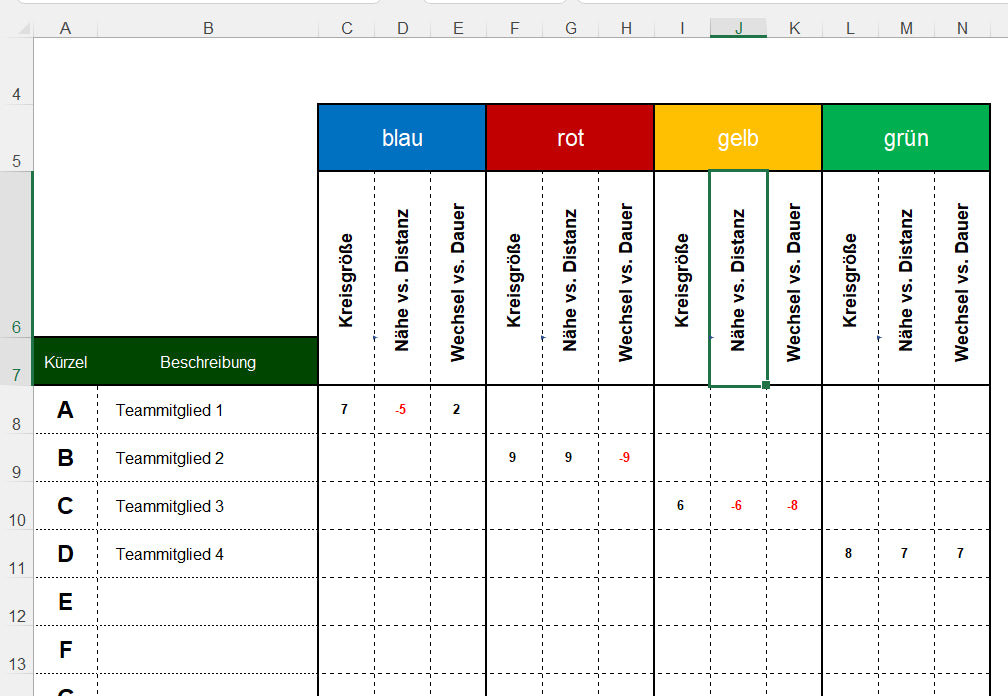This screenshot has height=696, width=1008.
Task: Select value 9 under rot Kreisgröße
Action: (513, 457)
